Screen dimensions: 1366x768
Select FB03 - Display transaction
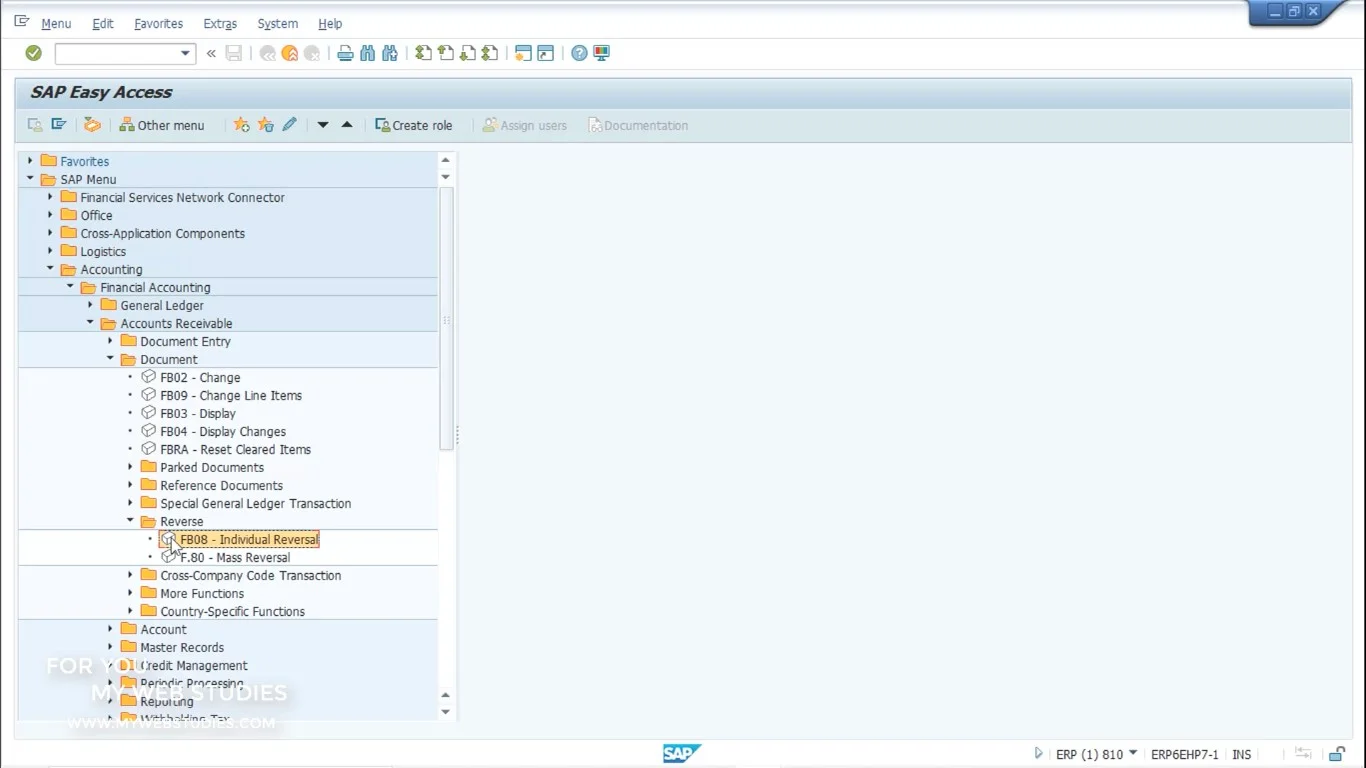point(198,413)
